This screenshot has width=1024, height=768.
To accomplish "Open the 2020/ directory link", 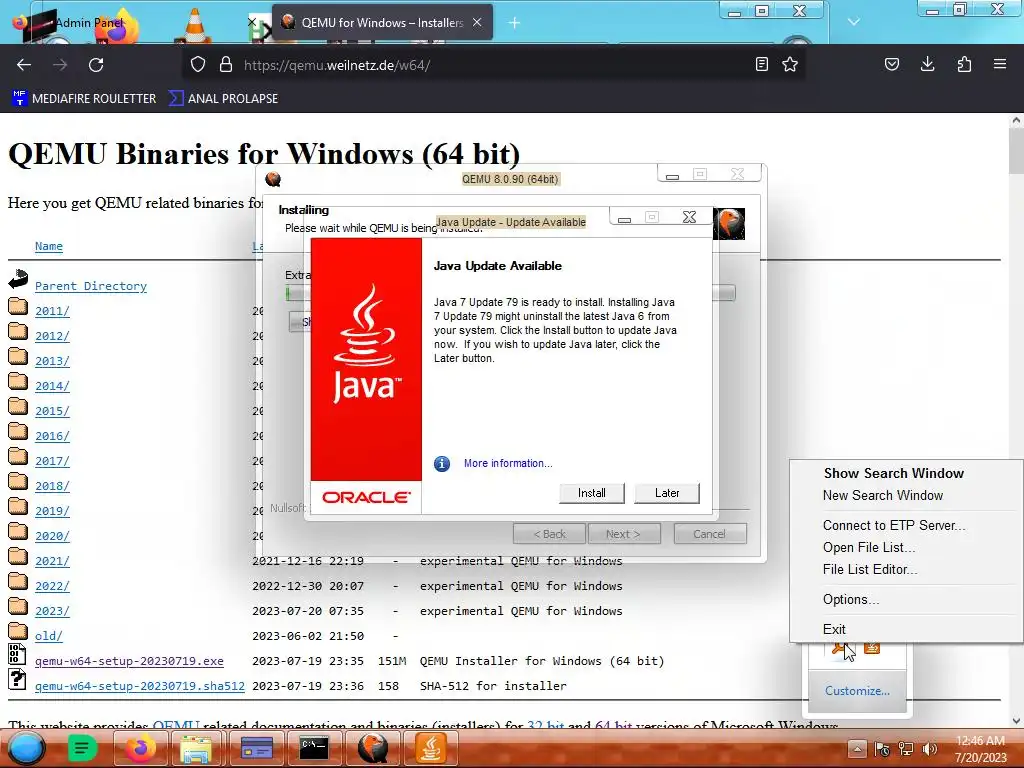I will click(x=52, y=536).
